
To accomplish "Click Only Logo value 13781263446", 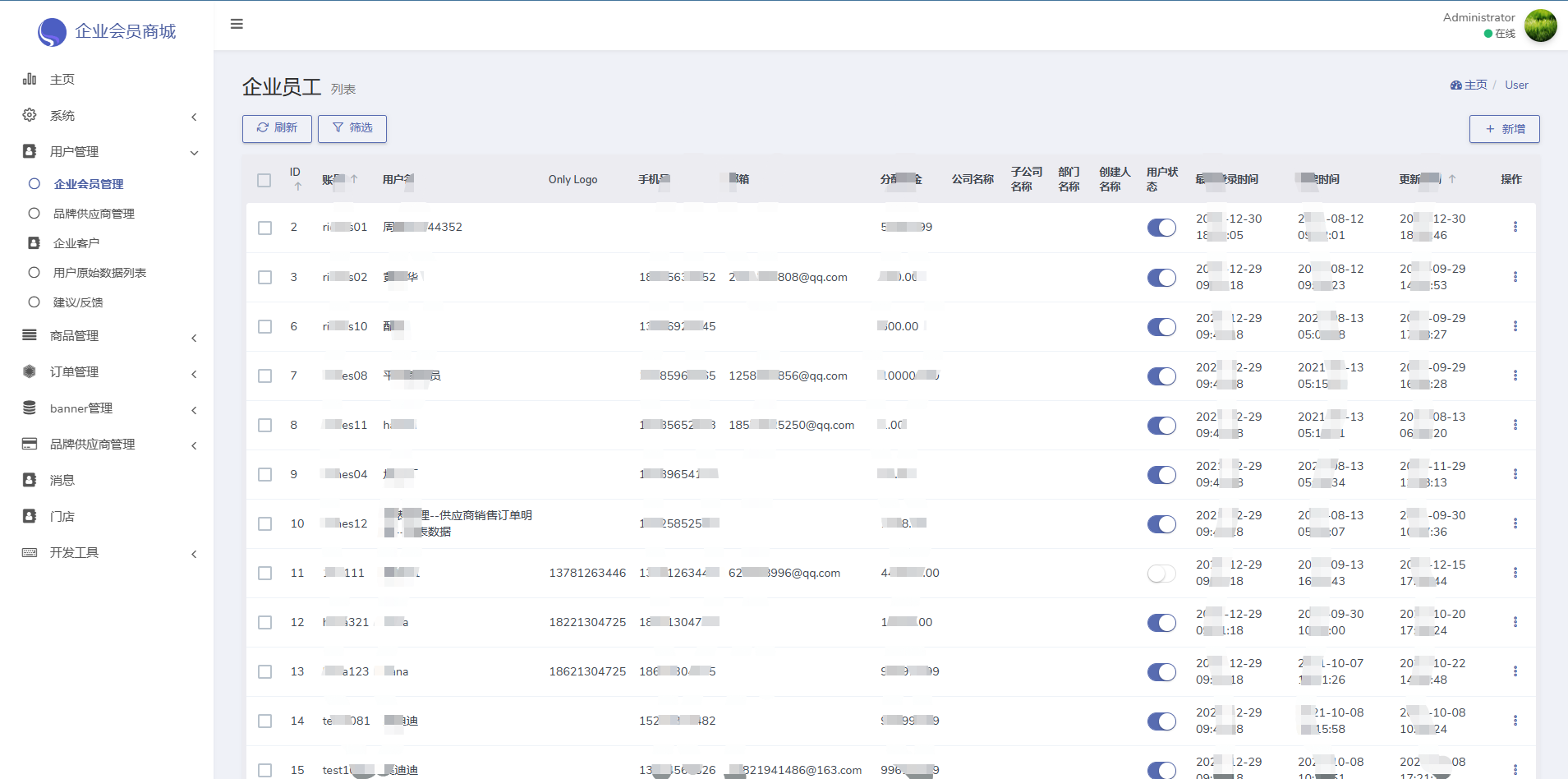I will pos(587,573).
